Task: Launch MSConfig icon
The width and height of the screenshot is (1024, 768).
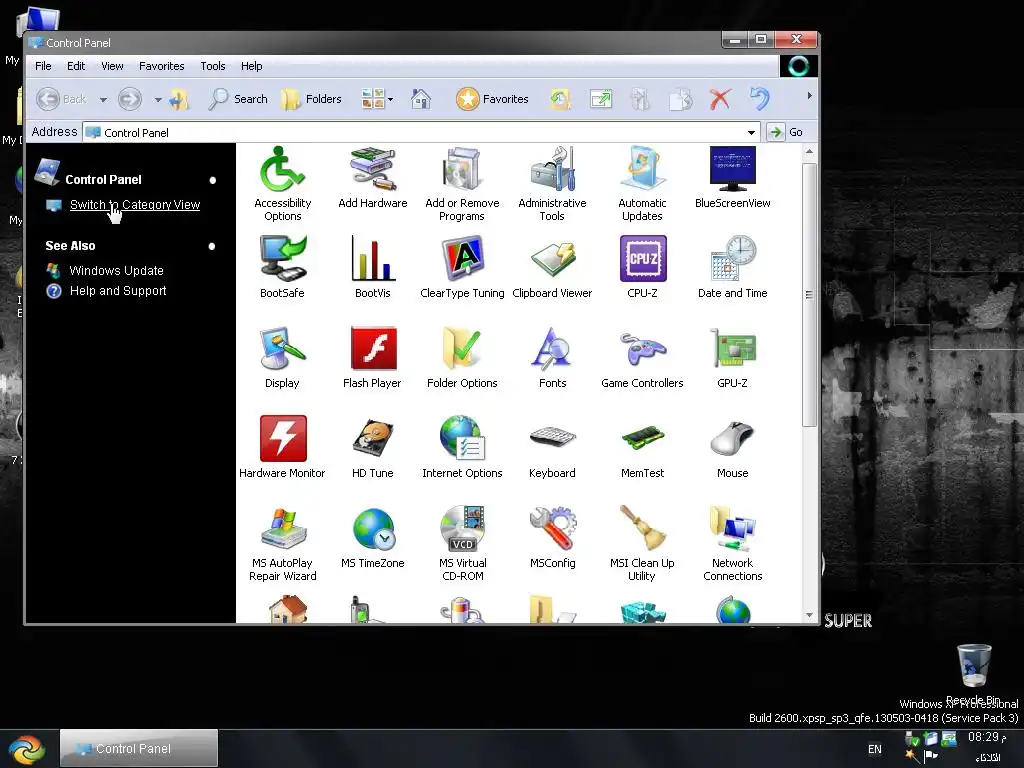Action: tap(552, 537)
